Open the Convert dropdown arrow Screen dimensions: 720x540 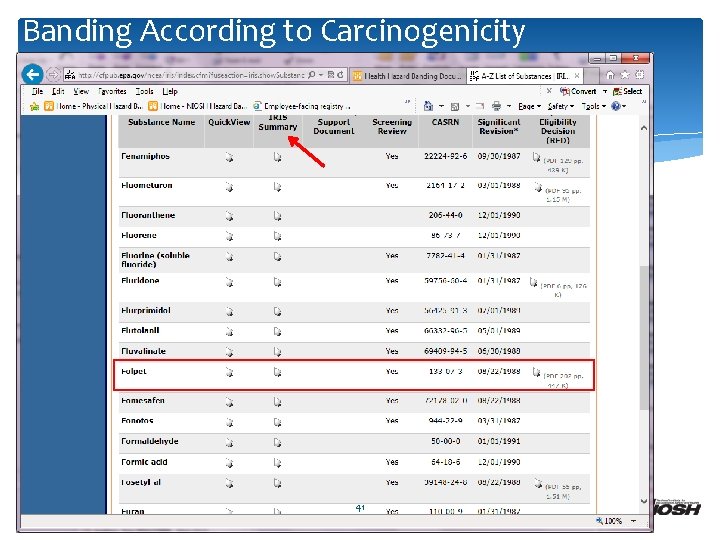605,91
